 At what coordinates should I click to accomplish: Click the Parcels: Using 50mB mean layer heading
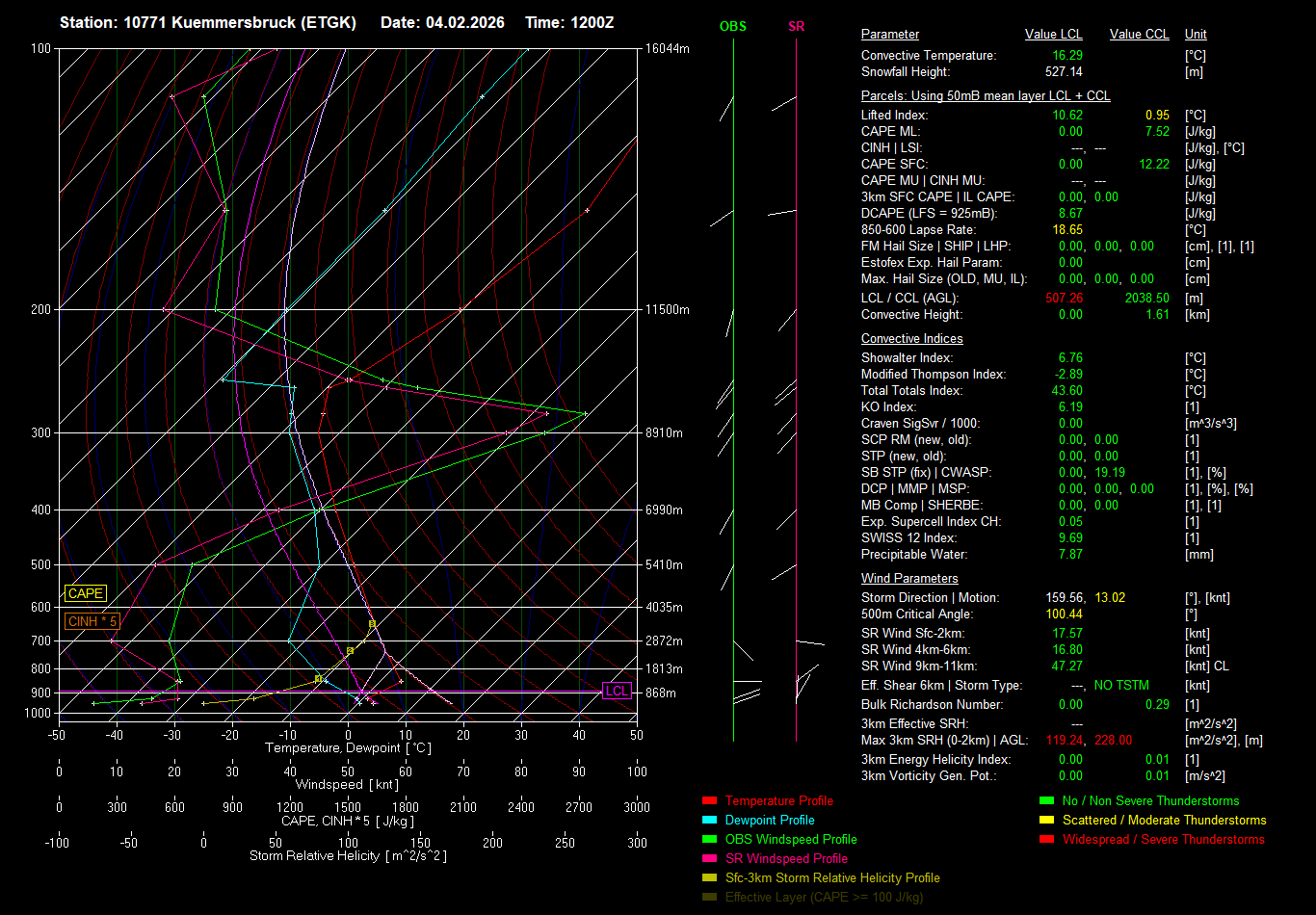[x=985, y=96]
